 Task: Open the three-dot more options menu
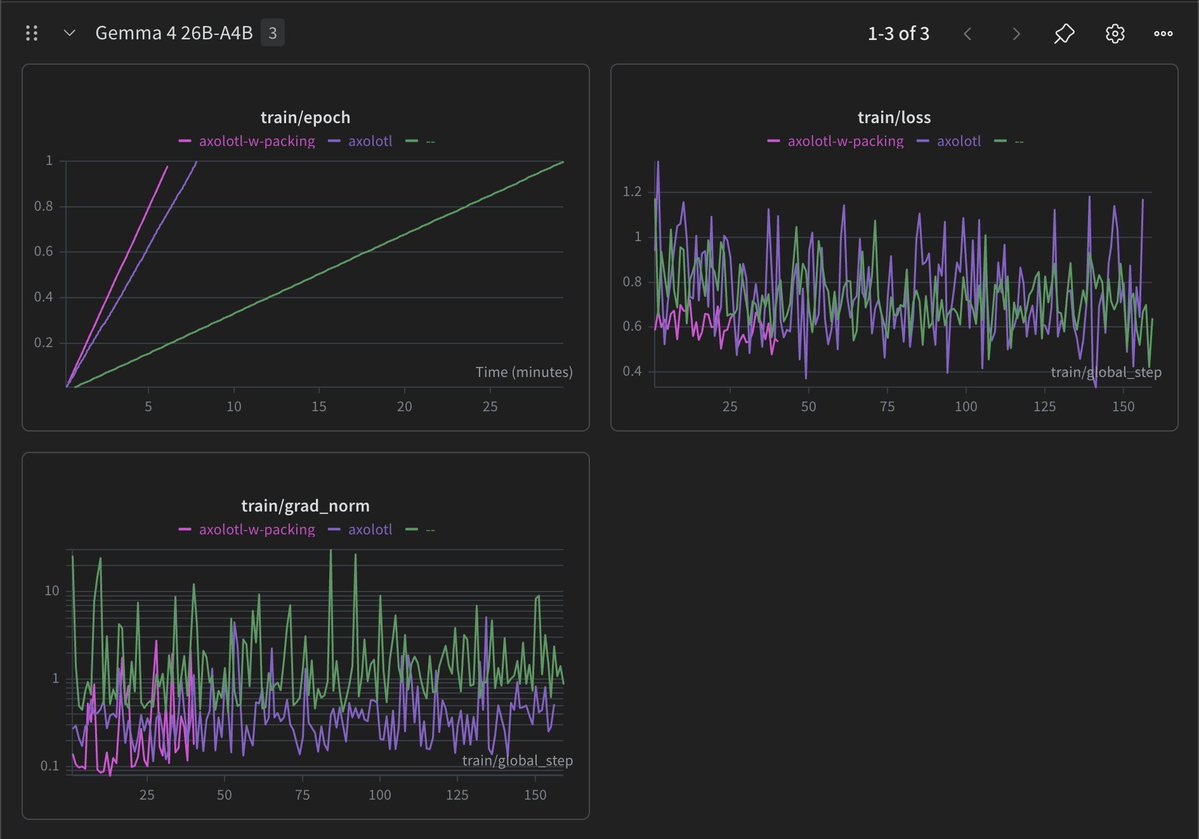(1163, 33)
